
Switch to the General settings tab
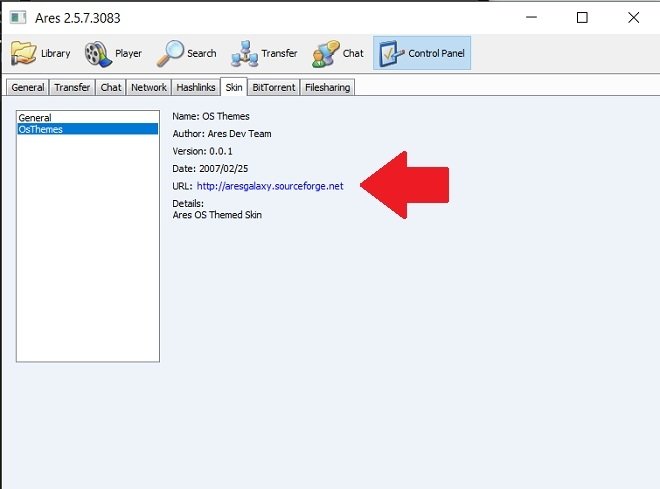[28, 87]
